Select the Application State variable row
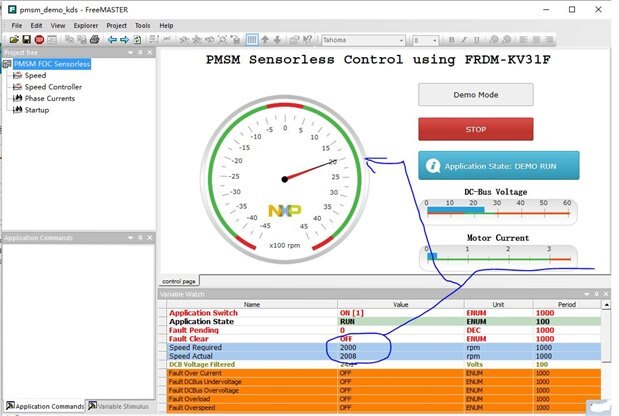The height and width of the screenshot is (416, 619). coord(384,321)
